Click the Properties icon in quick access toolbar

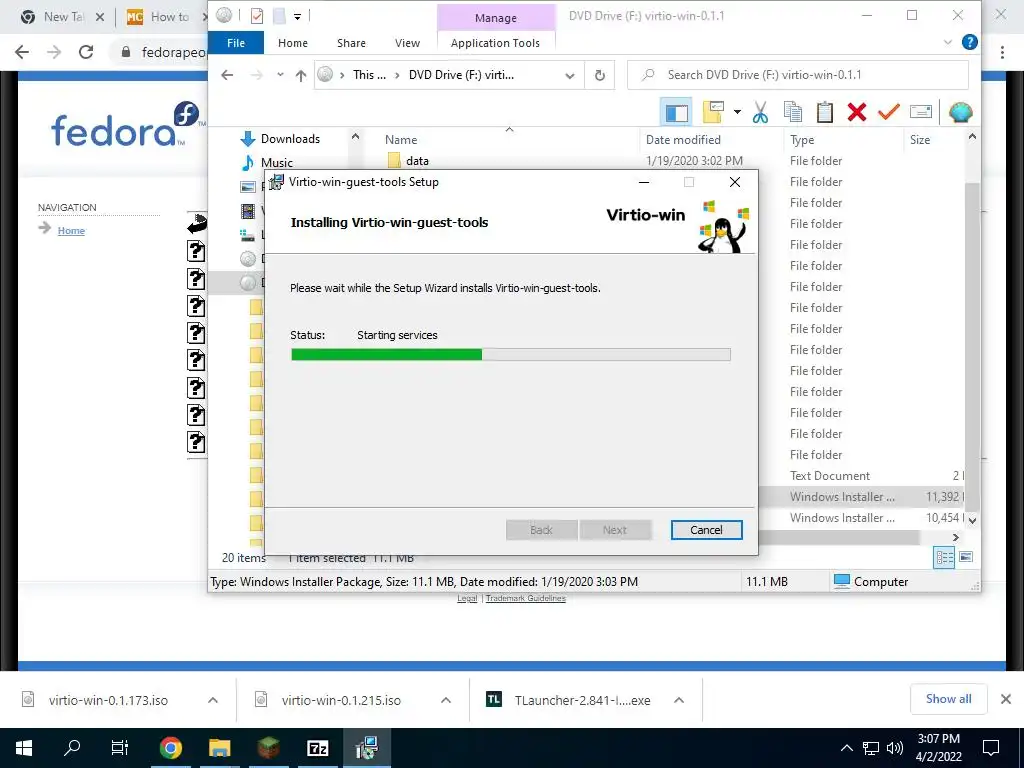pos(257,16)
